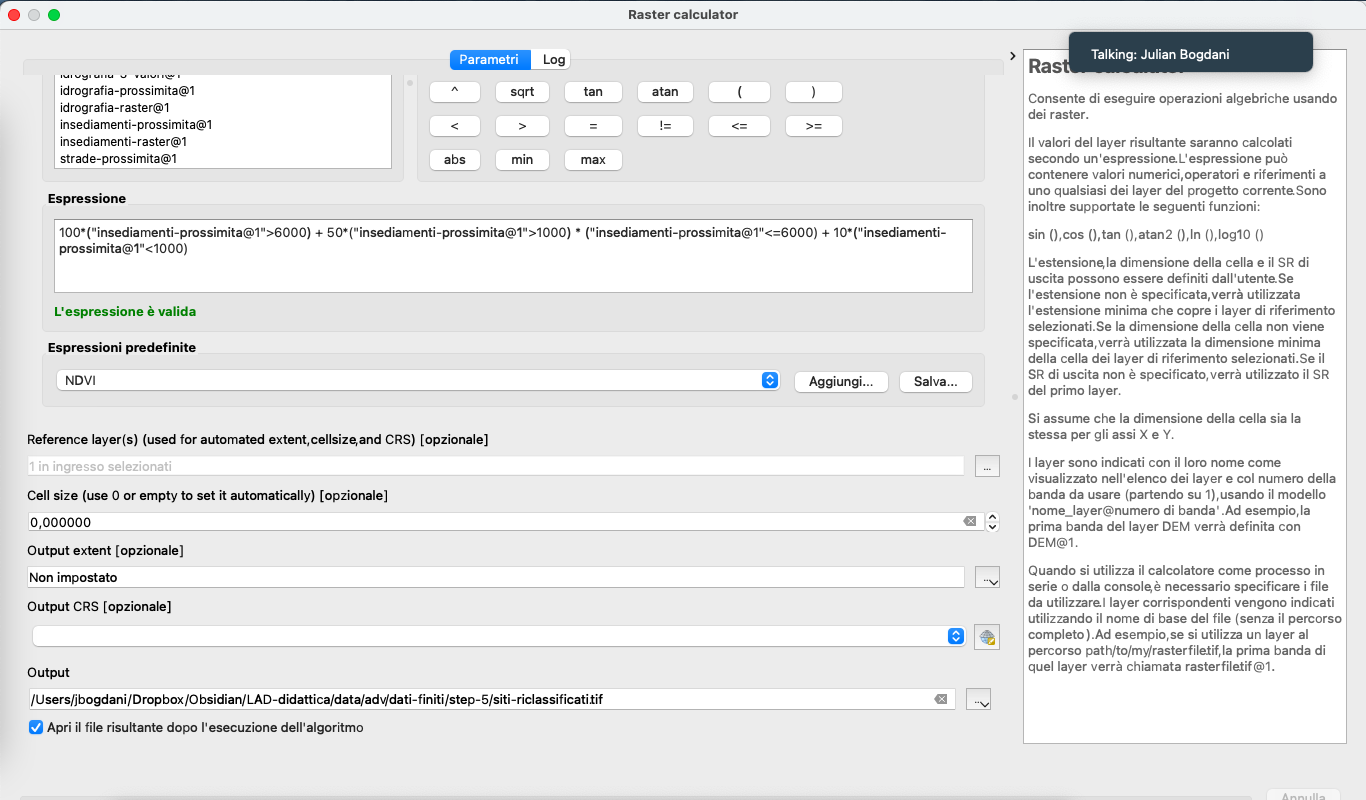Select strade-prossimita@1 from the layer list

pos(118,159)
